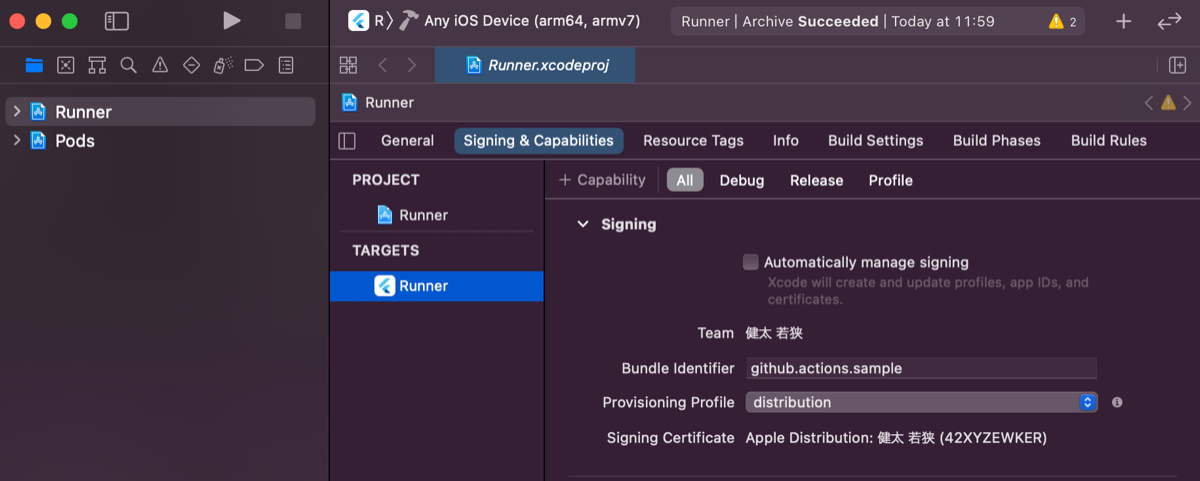The height and width of the screenshot is (481, 1200).
Task: Click the plus Library button
Action: (1124, 21)
